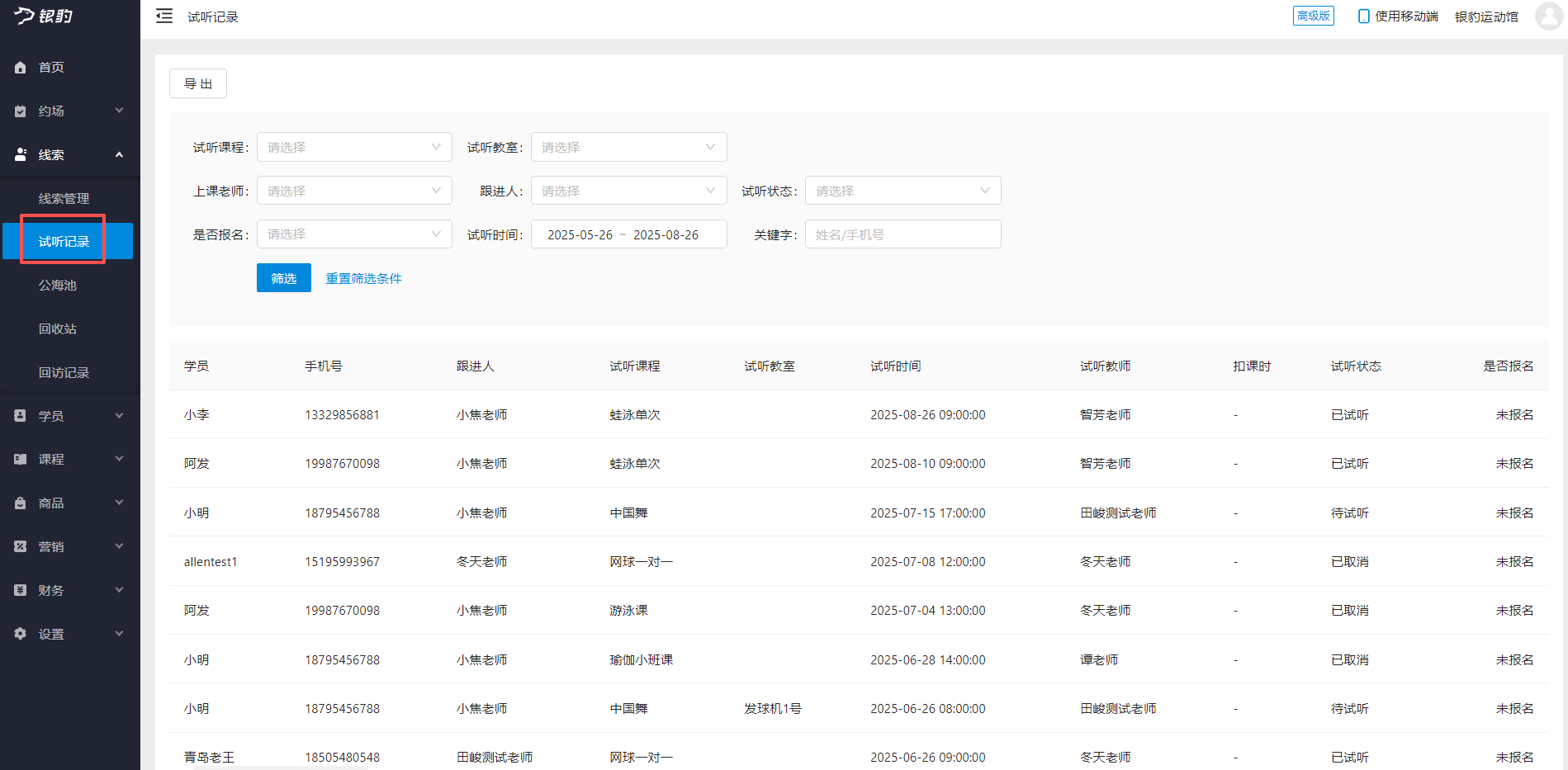Open the 学员 students section icon
Screen dimensions: 1568x770
21,415
